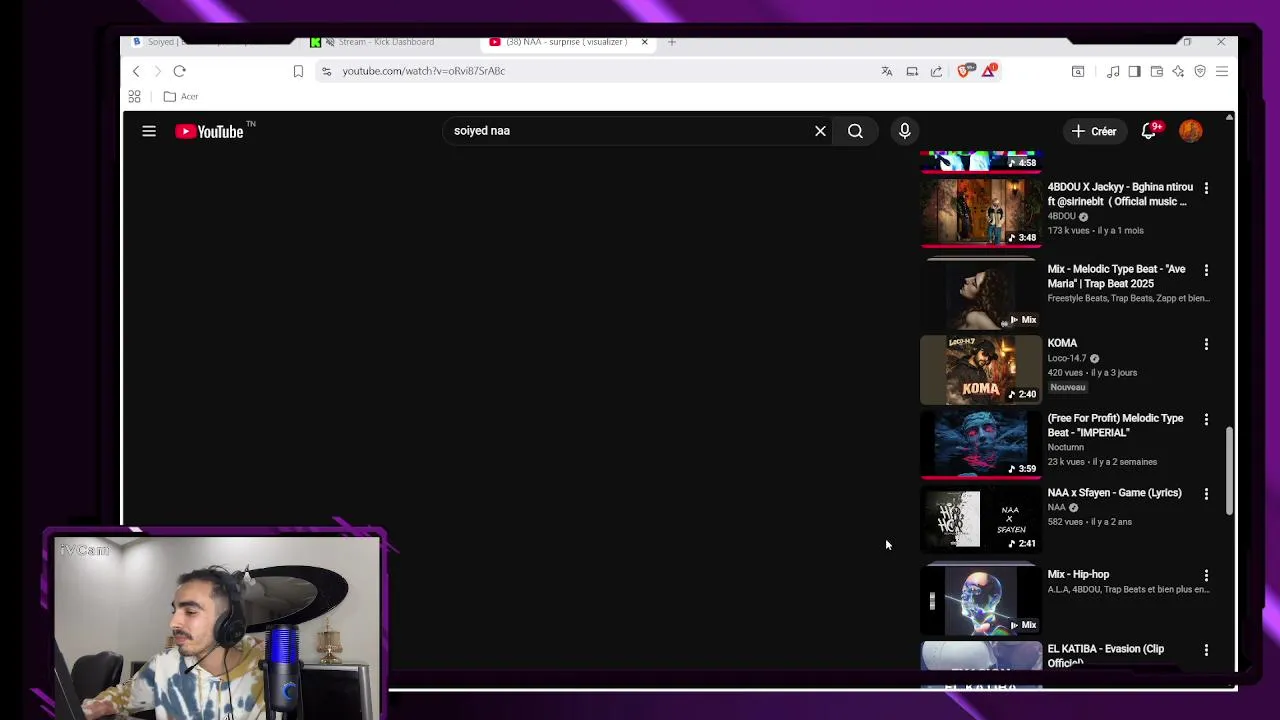Open the account avatar menu
Viewport: 1280px width, 720px height.
[x=1190, y=131]
